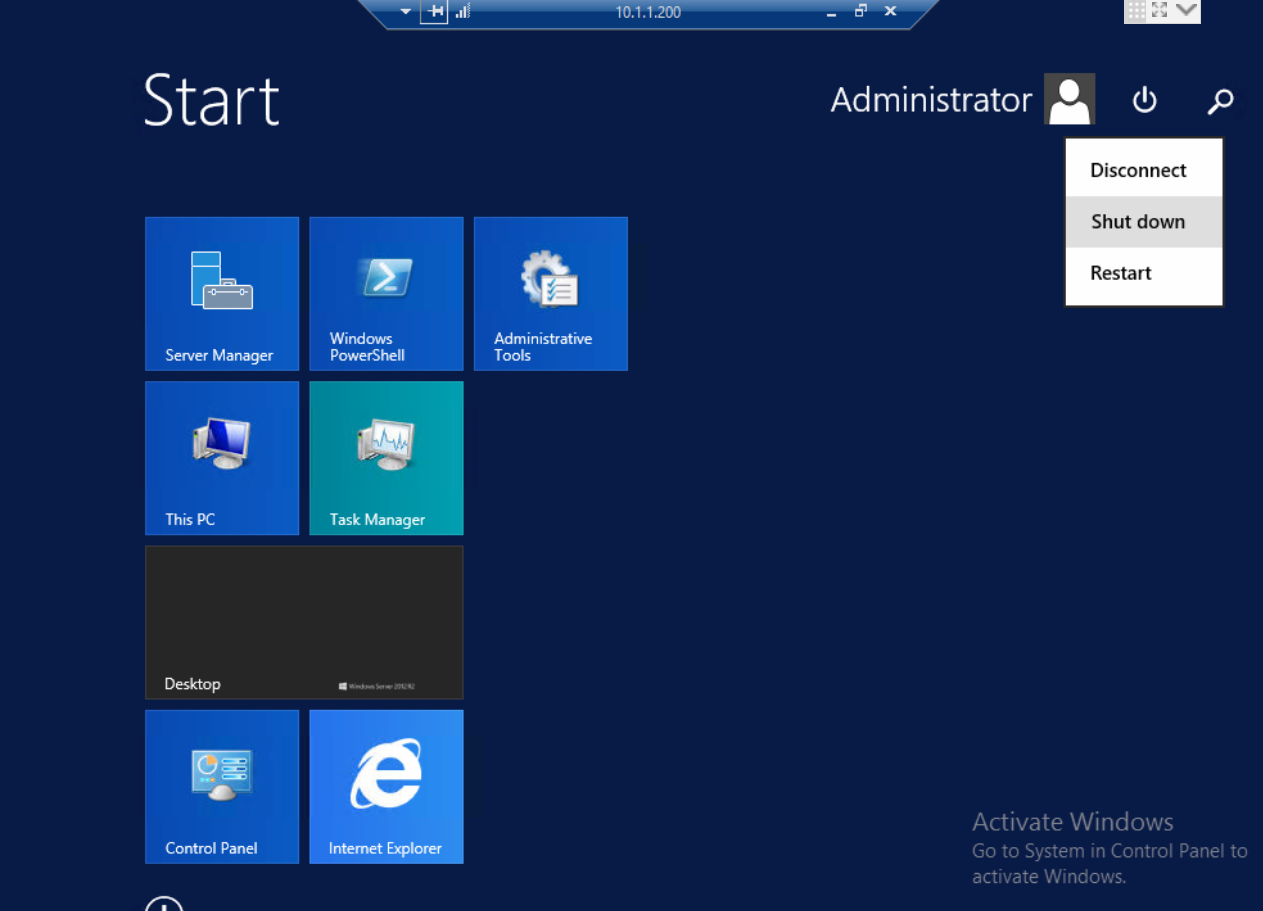The image size is (1263, 911).
Task: Expand the chevron in the top-right toolbar
Action: pyautogui.click(x=1186, y=11)
